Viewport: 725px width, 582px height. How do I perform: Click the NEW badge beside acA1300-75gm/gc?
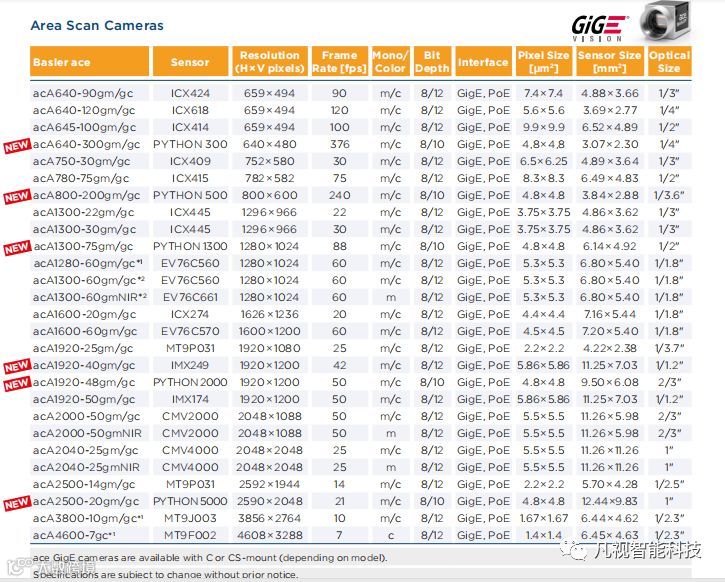[17, 248]
